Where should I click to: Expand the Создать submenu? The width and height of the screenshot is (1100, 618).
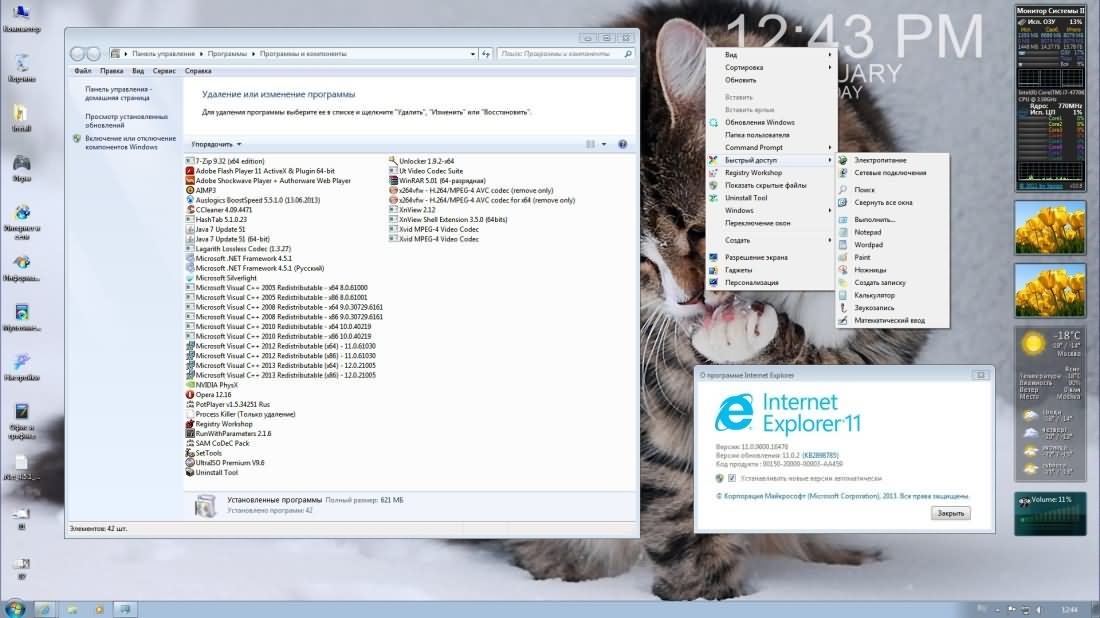[771, 240]
